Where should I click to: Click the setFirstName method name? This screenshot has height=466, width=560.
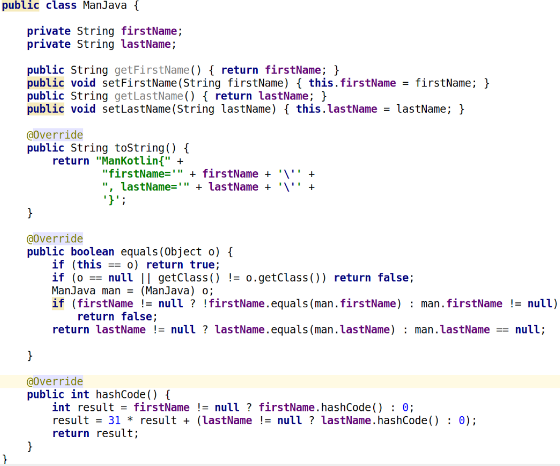point(140,83)
